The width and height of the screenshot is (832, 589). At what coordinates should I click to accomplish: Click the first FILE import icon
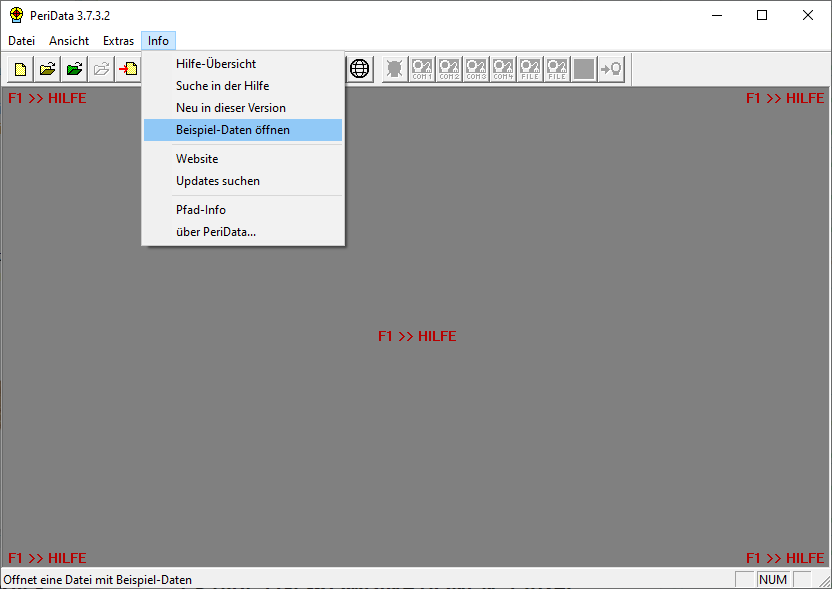pos(530,69)
